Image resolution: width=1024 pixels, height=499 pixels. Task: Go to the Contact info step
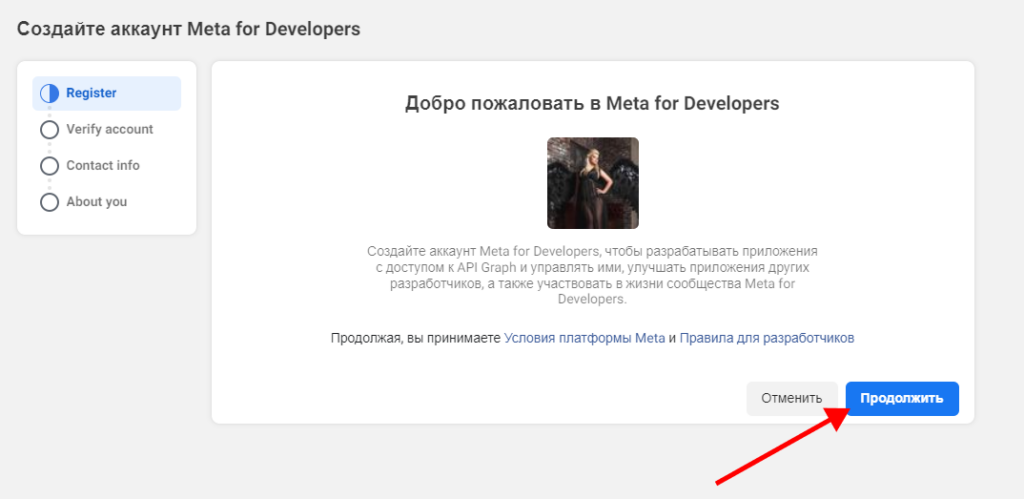pyautogui.click(x=103, y=165)
